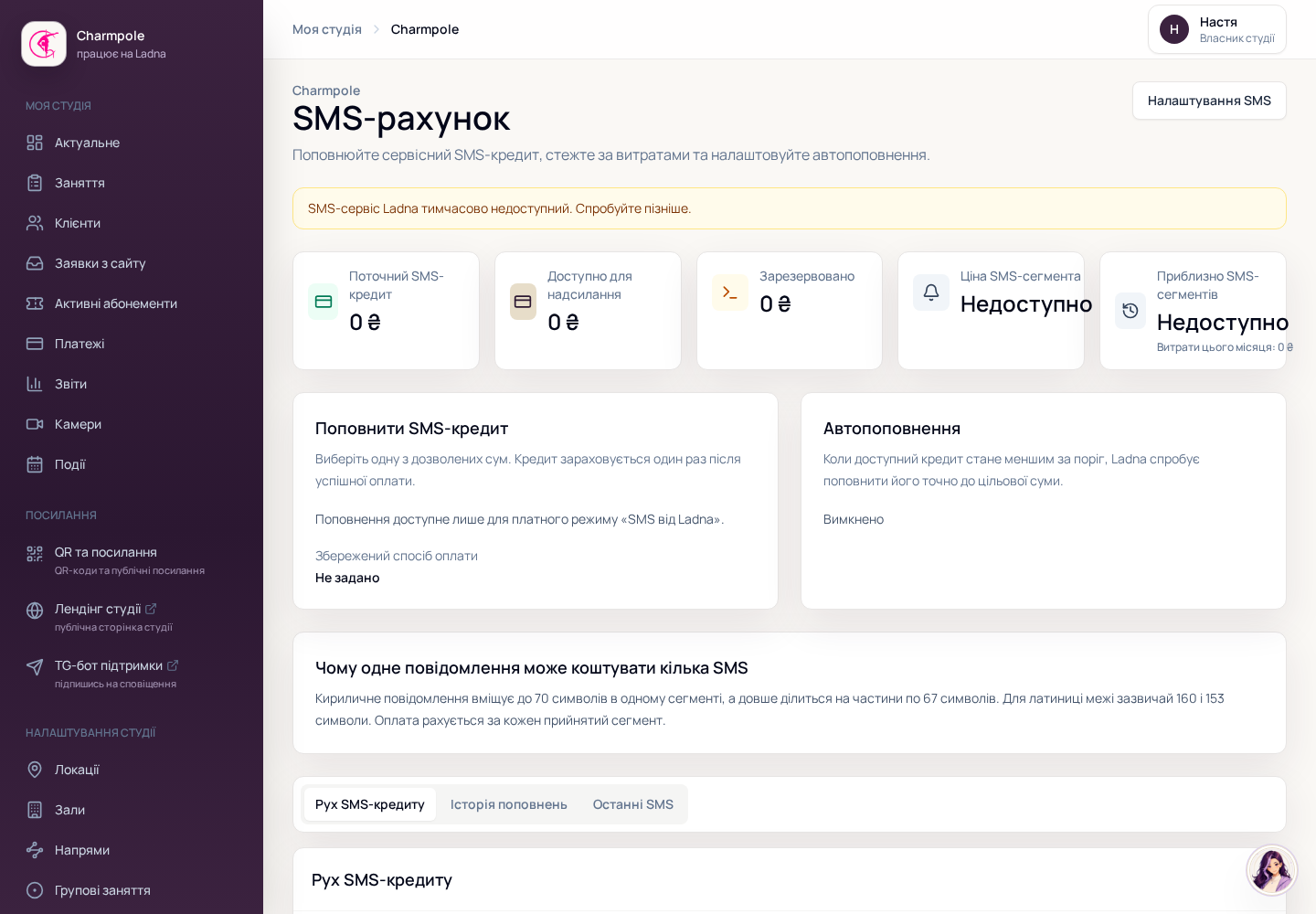The width and height of the screenshot is (1316, 914).
Task: Click the Charmpole studio logo
Action: [44, 44]
